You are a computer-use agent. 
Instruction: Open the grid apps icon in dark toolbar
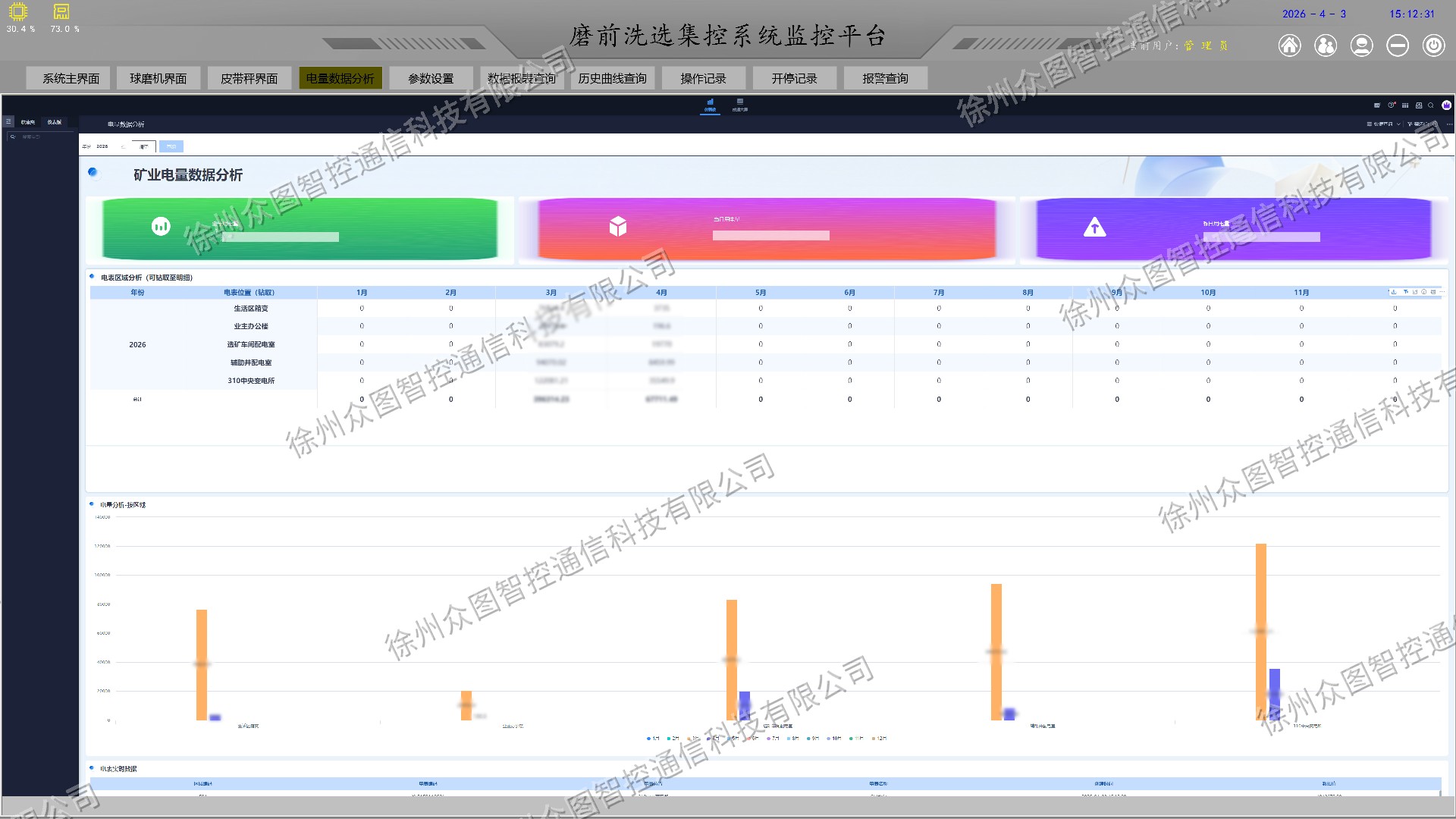1405,105
